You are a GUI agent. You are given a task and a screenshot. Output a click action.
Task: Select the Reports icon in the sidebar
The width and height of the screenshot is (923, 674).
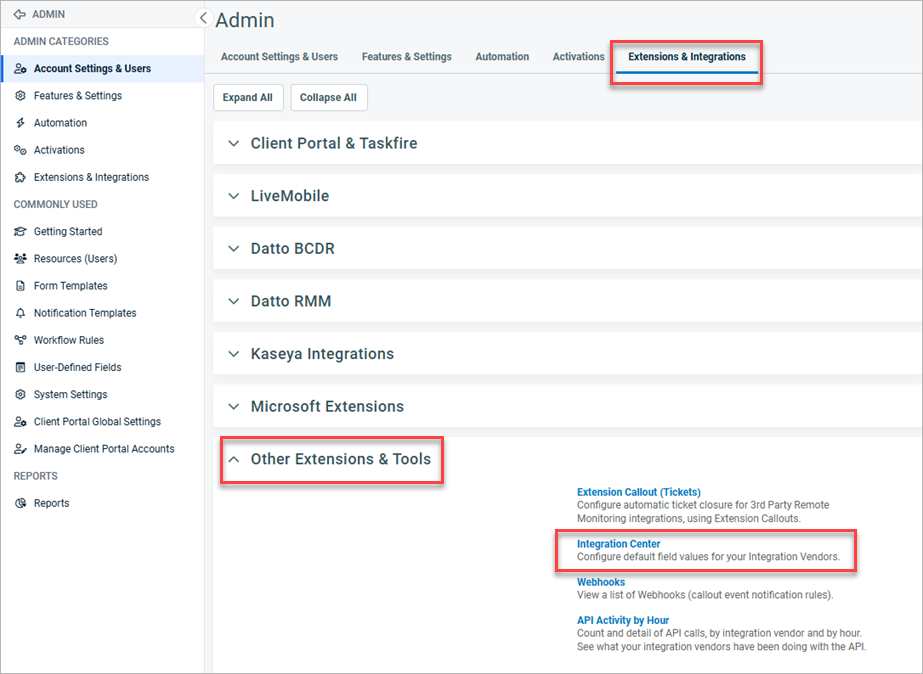coord(22,502)
